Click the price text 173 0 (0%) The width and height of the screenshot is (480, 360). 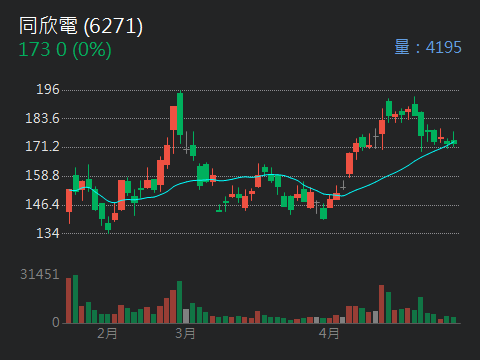pyautogui.click(x=65, y=50)
